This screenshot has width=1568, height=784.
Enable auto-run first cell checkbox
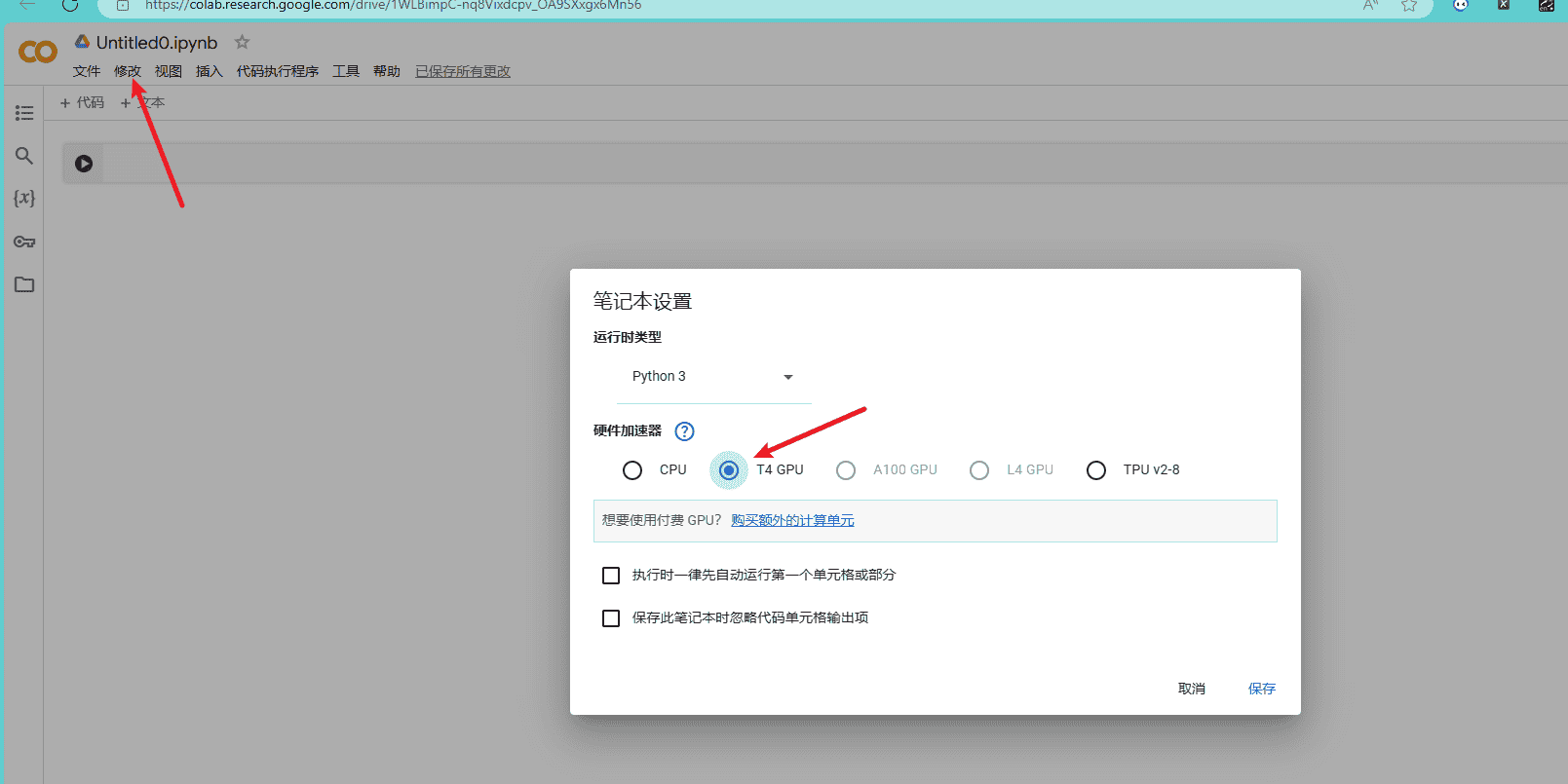click(611, 576)
